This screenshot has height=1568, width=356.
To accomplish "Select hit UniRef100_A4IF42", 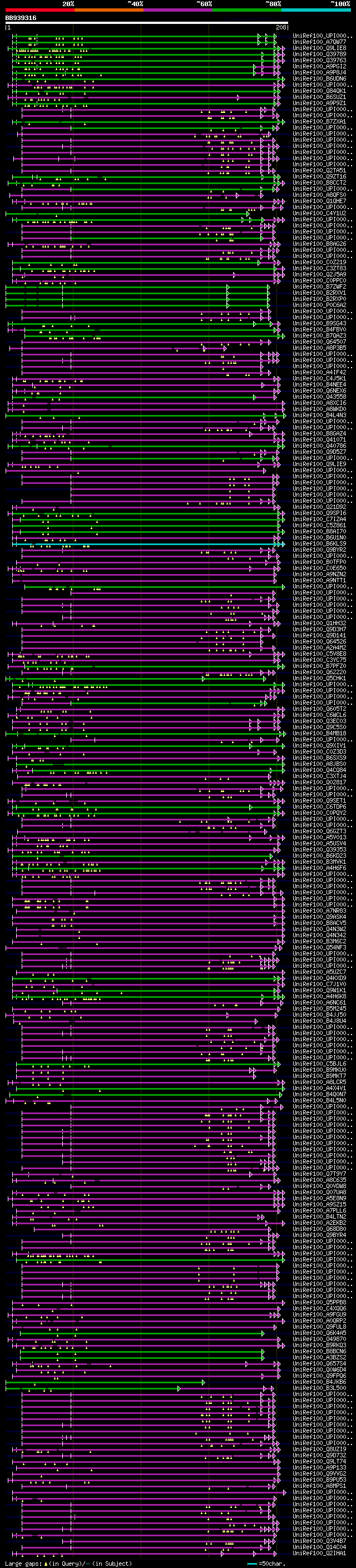I will [x=319, y=373].
